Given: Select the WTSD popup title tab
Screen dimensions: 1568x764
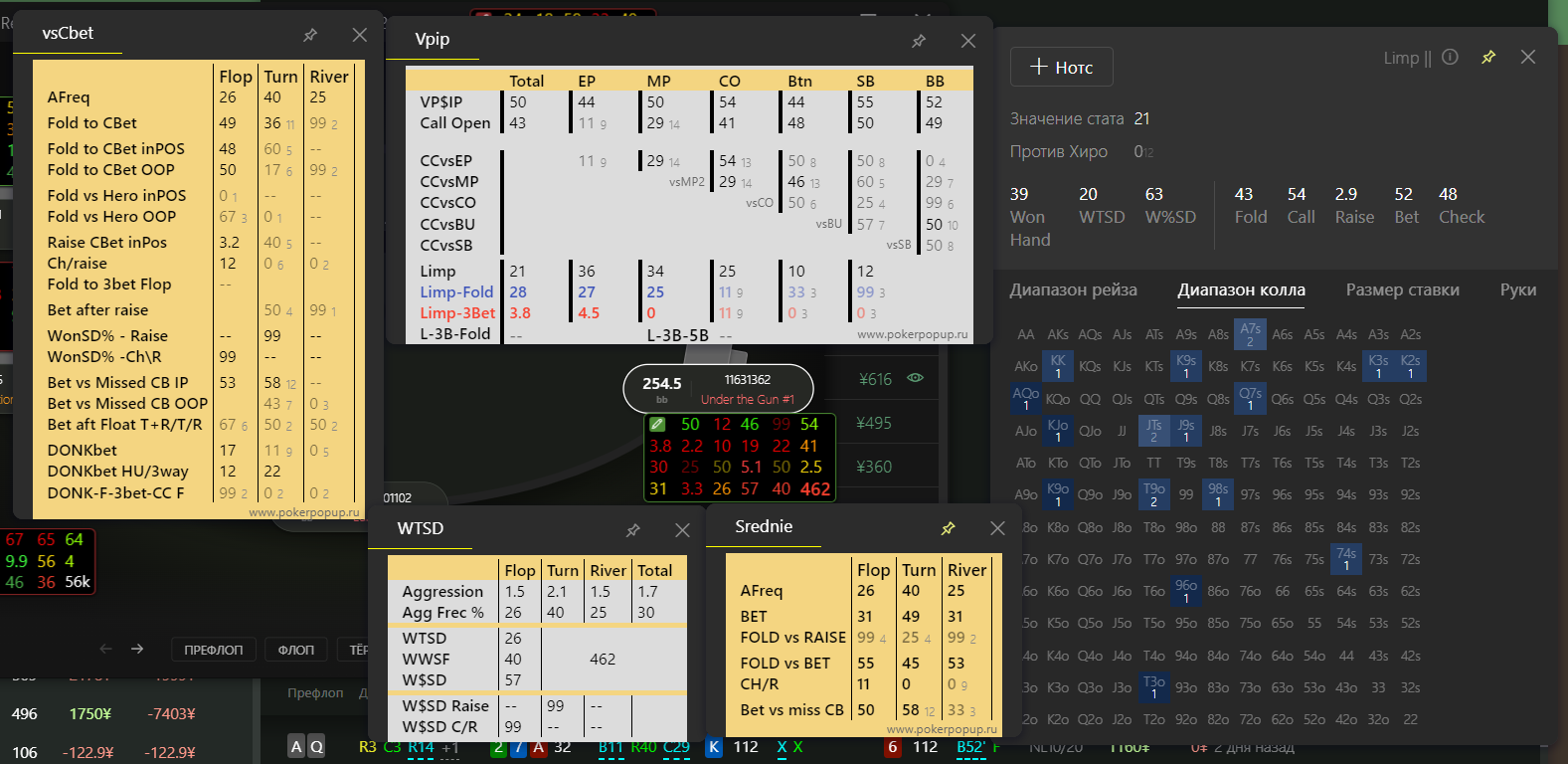Looking at the screenshot, I should (x=421, y=528).
